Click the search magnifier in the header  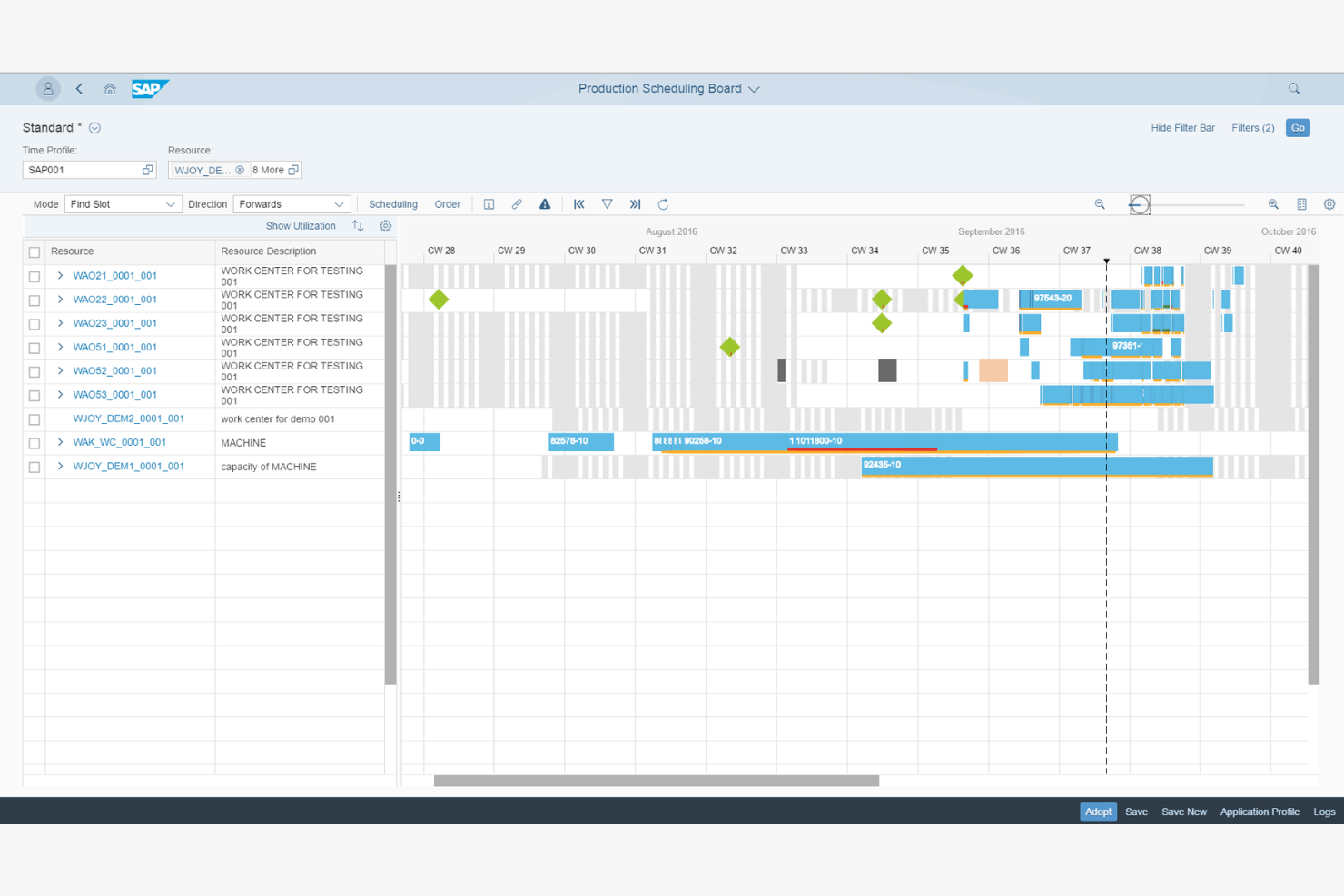[x=1294, y=88]
